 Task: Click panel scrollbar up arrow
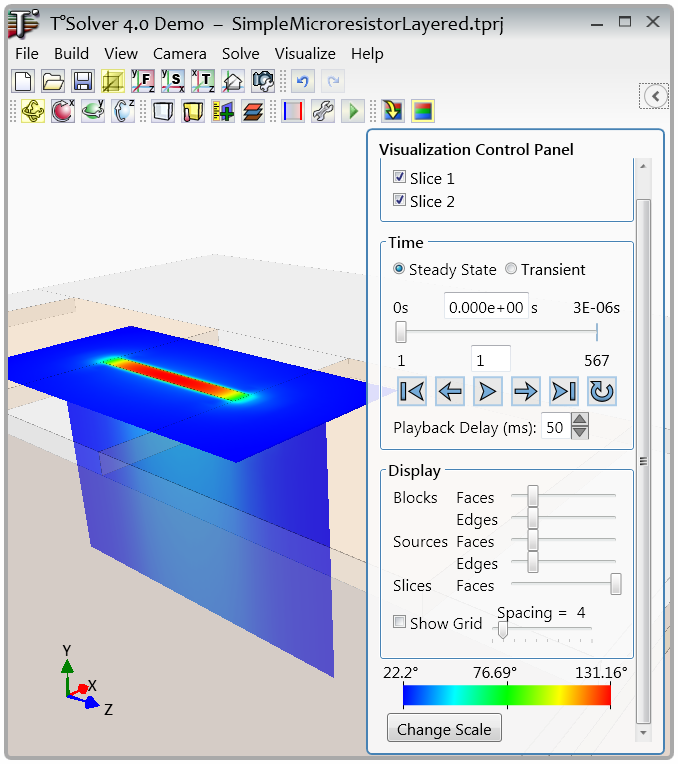(643, 166)
